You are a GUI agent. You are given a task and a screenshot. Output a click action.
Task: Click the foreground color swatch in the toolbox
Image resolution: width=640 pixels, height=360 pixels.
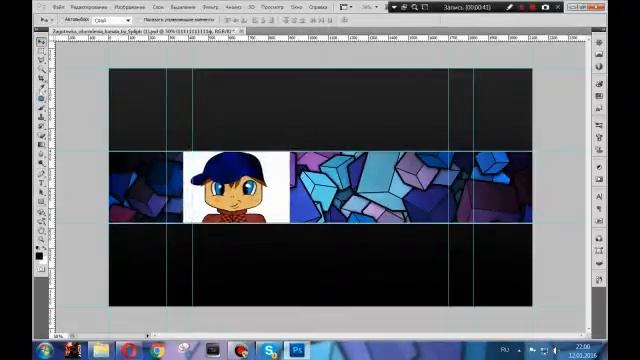[39, 256]
